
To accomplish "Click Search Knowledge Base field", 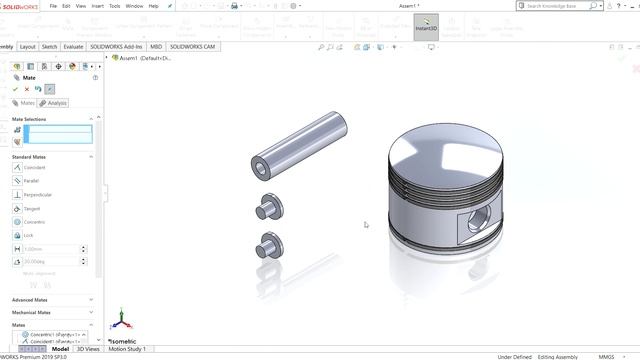I will coord(551,6).
